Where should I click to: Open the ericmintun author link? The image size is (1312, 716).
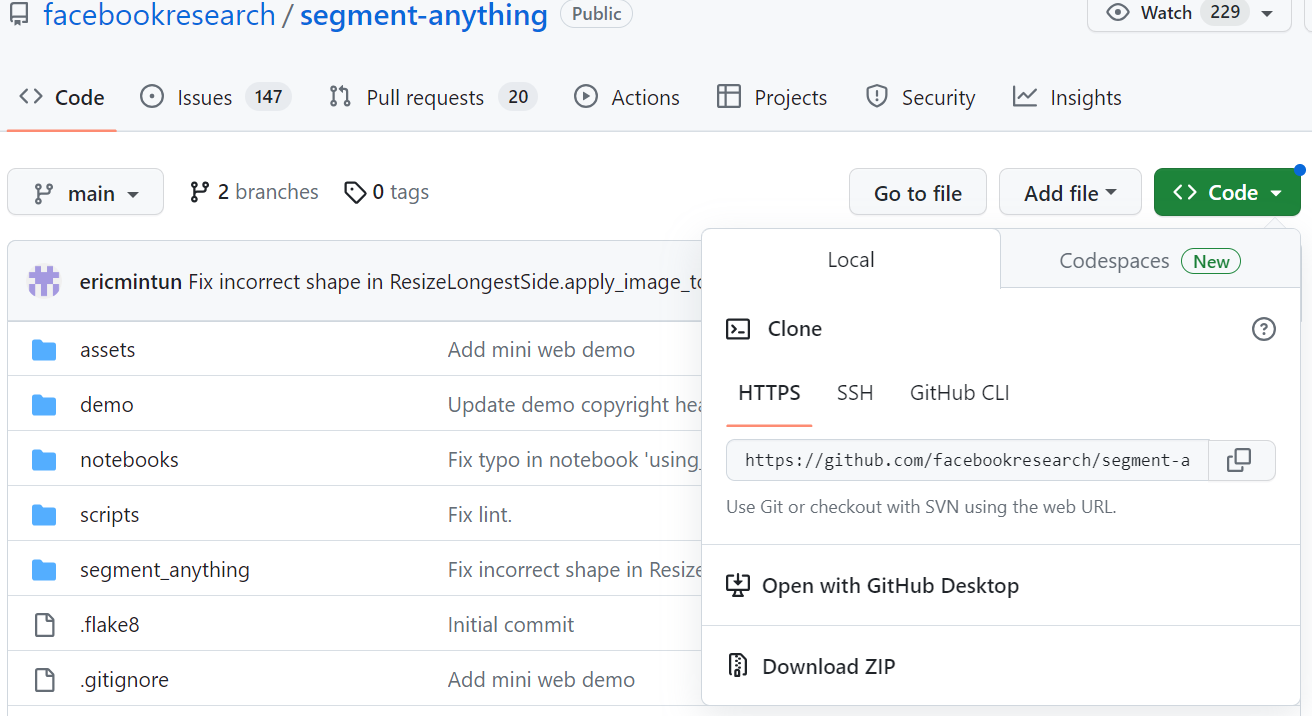pyautogui.click(x=131, y=282)
